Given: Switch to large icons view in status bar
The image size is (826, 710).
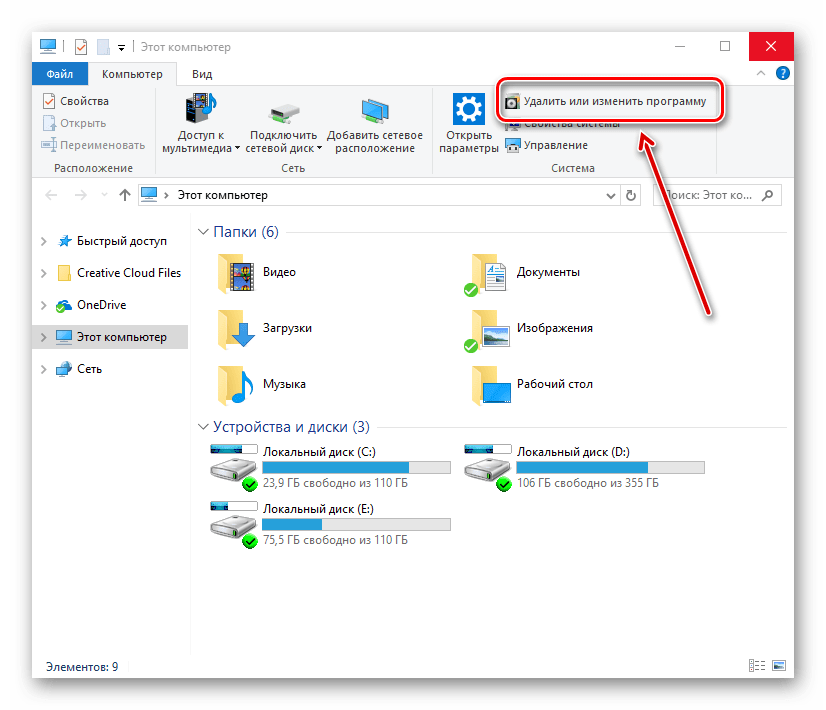Looking at the screenshot, I should pyautogui.click(x=779, y=666).
